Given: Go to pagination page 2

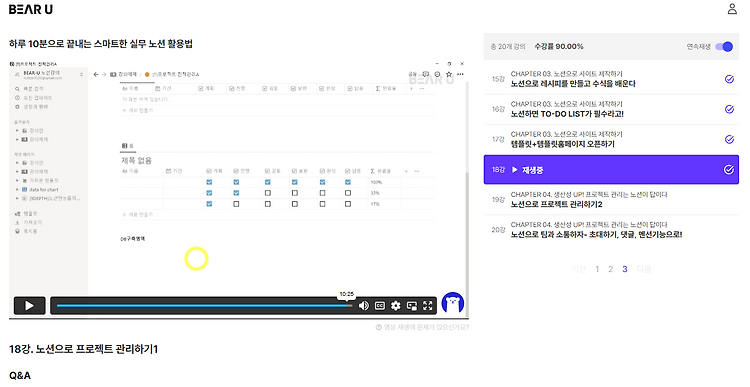Looking at the screenshot, I should [x=610, y=269].
